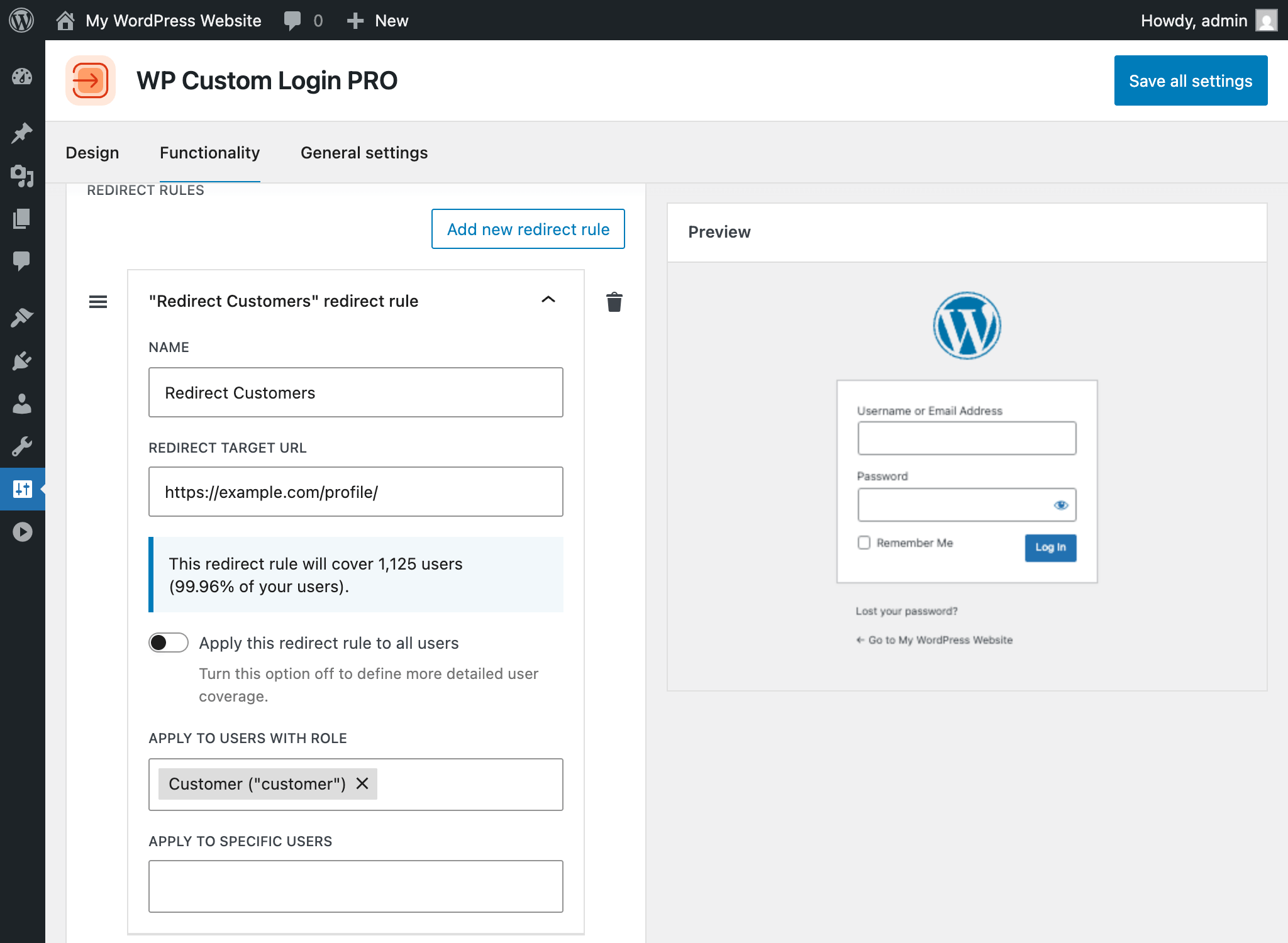Switch to the Design tab
Viewport: 1288px width, 943px height.
click(92, 153)
